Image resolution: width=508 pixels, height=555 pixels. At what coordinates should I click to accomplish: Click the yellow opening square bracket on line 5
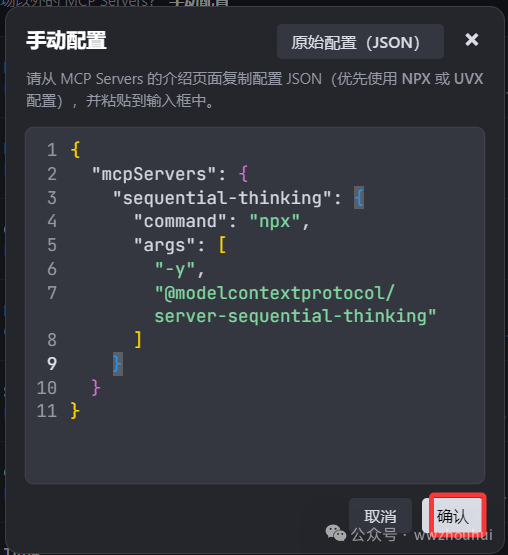222,245
